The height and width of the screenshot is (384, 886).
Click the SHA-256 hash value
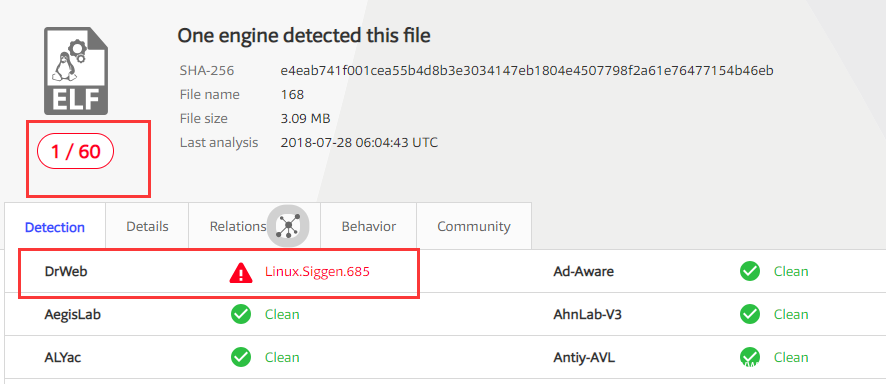(527, 71)
